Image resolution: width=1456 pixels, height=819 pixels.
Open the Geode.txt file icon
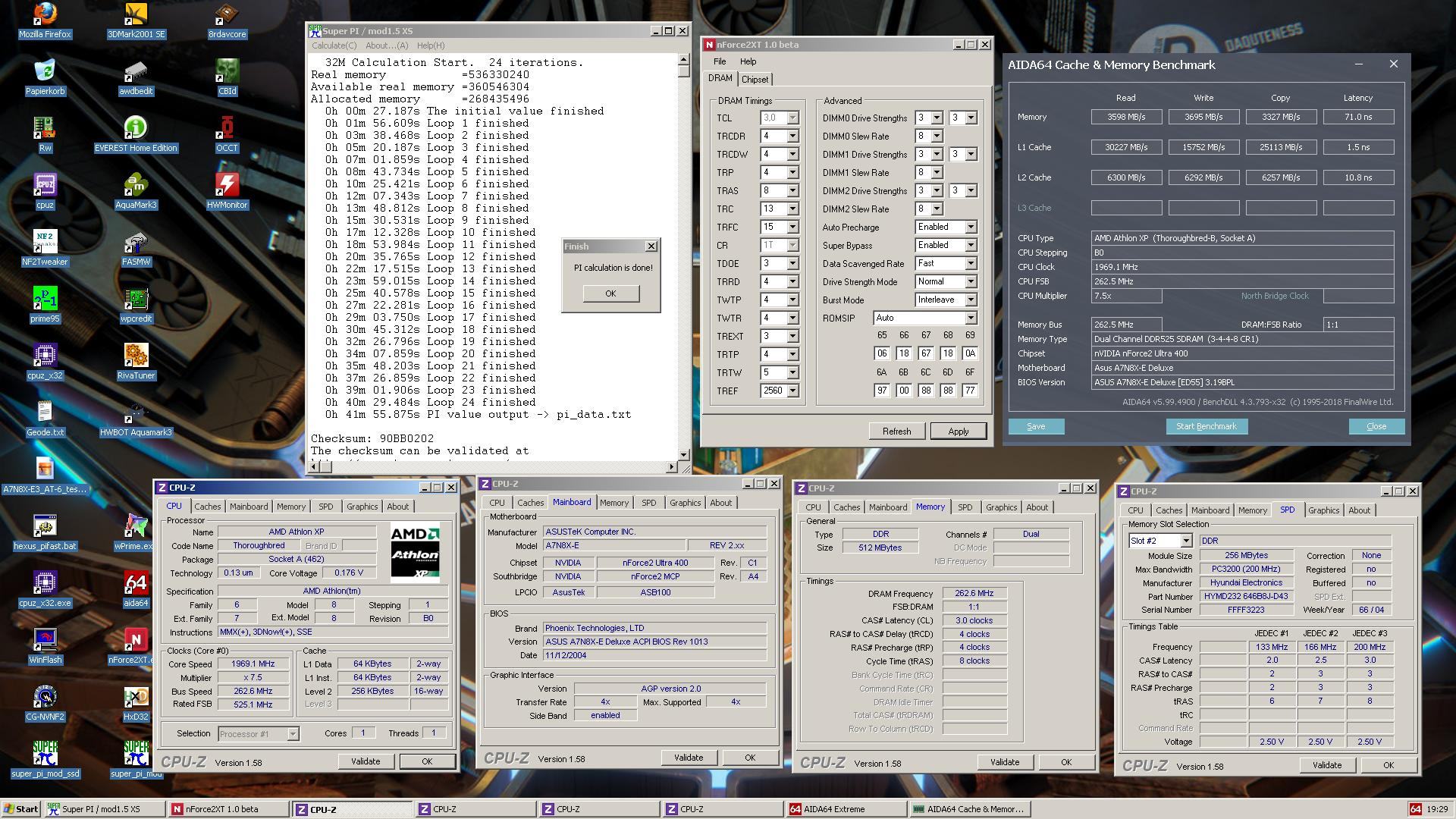click(45, 419)
